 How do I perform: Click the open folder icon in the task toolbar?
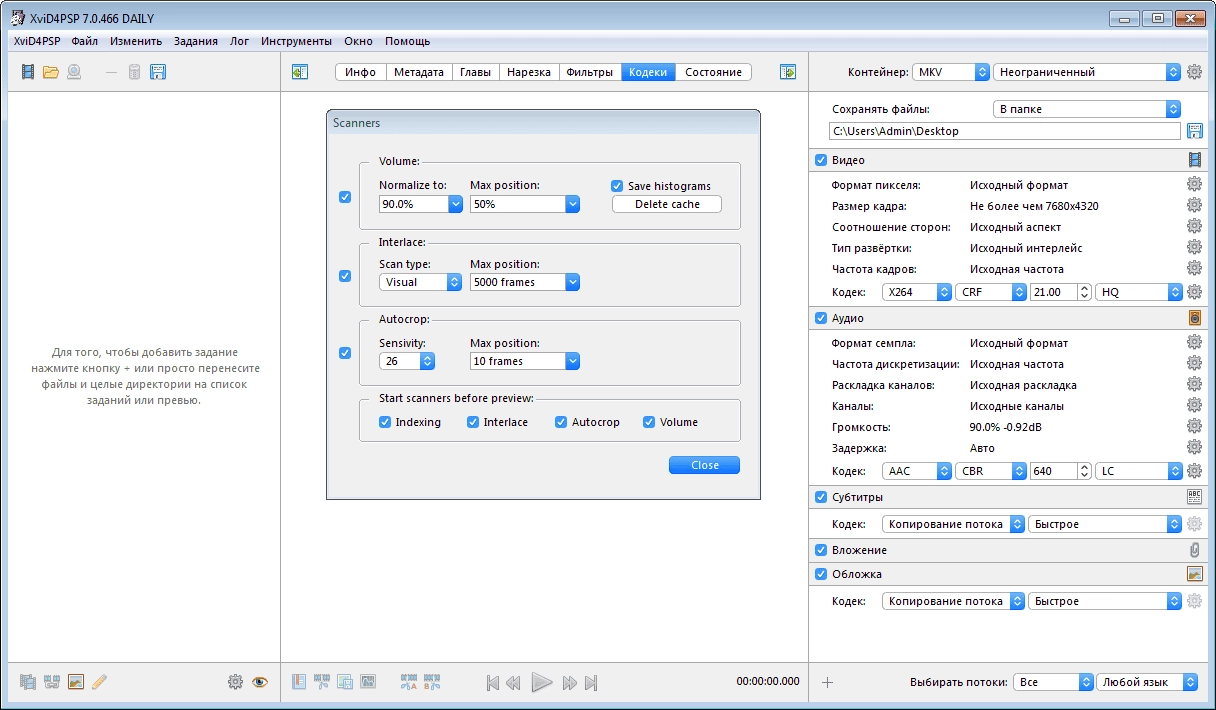pos(50,72)
